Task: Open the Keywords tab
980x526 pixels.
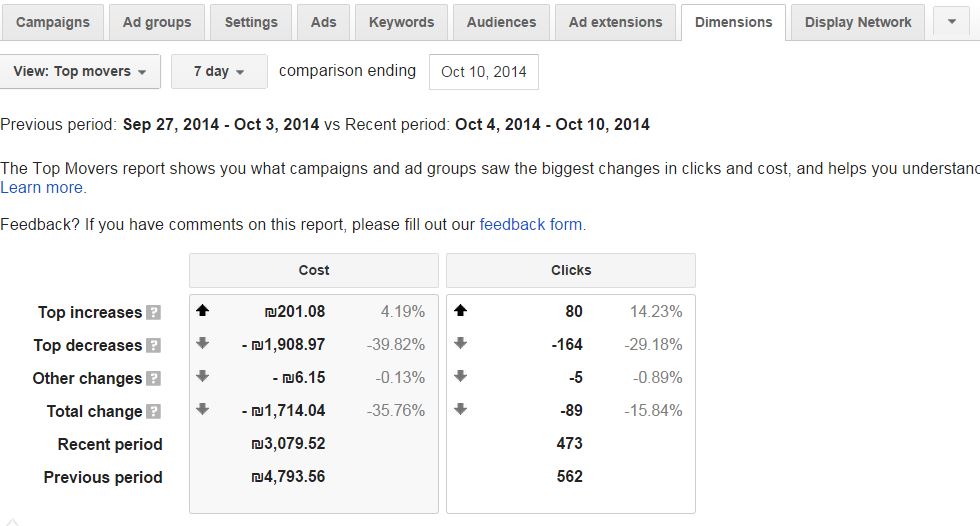Action: 401,22
